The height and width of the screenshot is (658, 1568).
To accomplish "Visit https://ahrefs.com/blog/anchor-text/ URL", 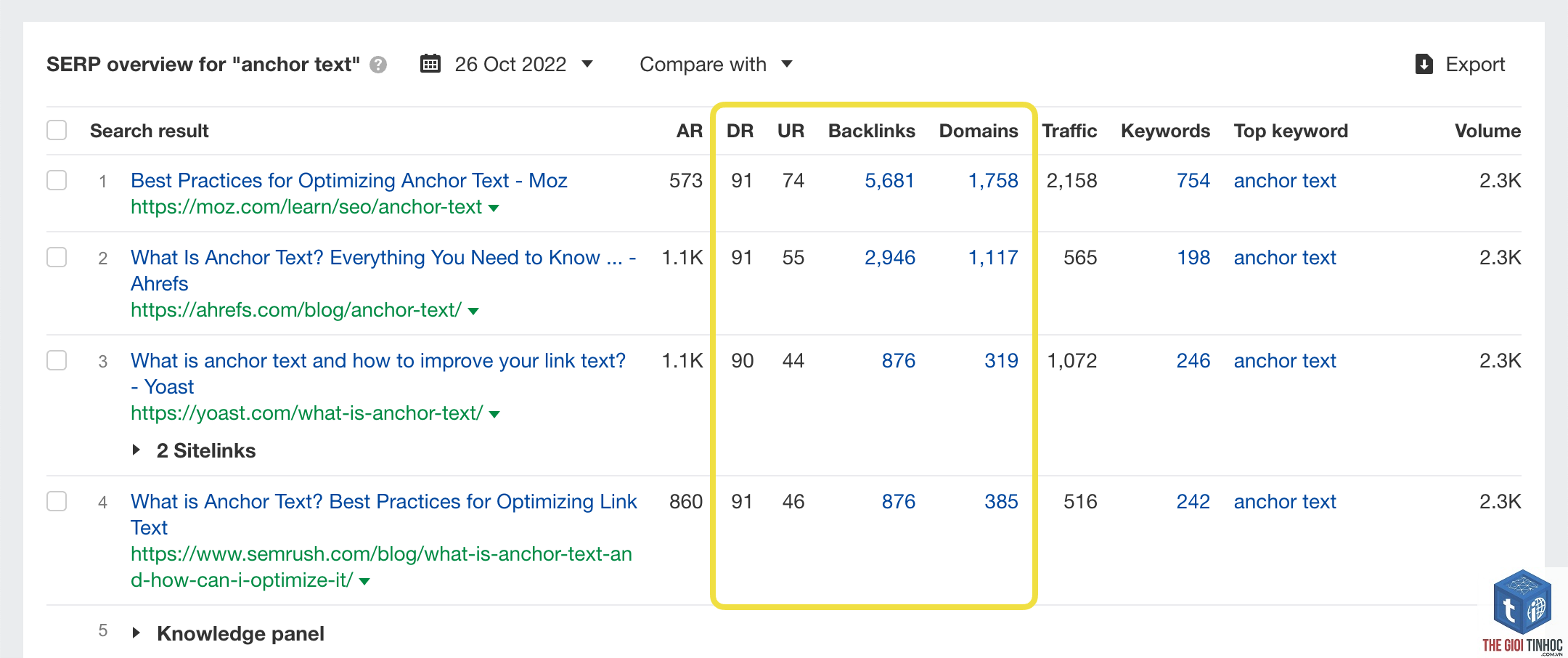I will click(296, 310).
